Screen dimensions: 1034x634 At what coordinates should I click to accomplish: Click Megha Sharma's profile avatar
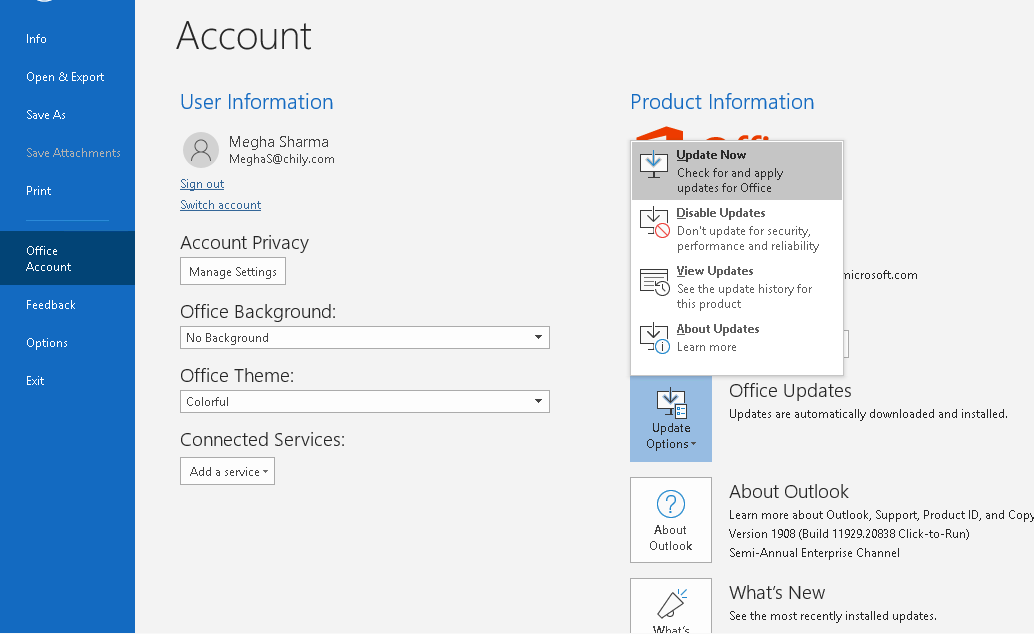point(200,150)
